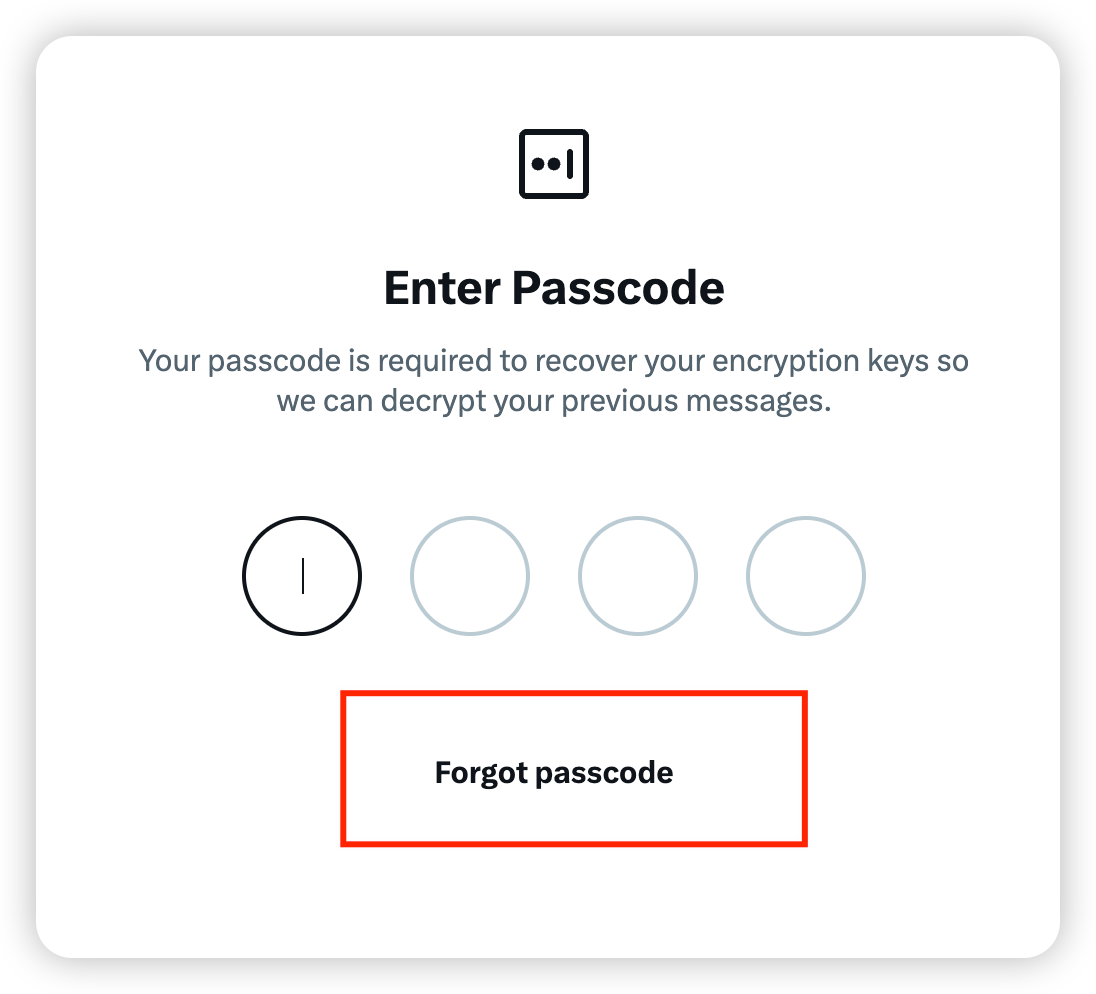The image size is (1096, 994).
Task: Activate the fourth passcode digit circle
Action: (806, 576)
